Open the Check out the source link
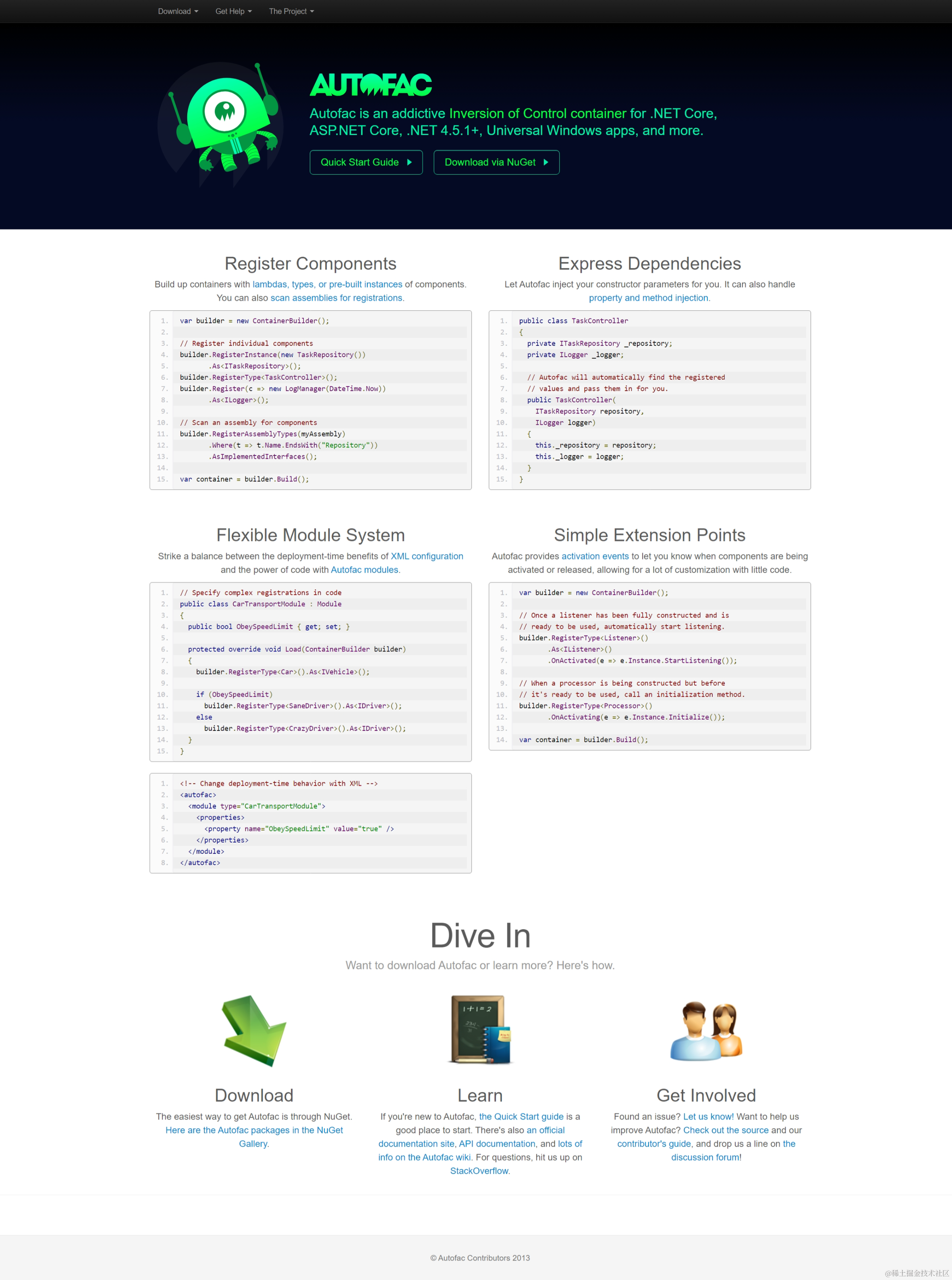This screenshot has width=952, height=1280. pyautogui.click(x=726, y=1130)
